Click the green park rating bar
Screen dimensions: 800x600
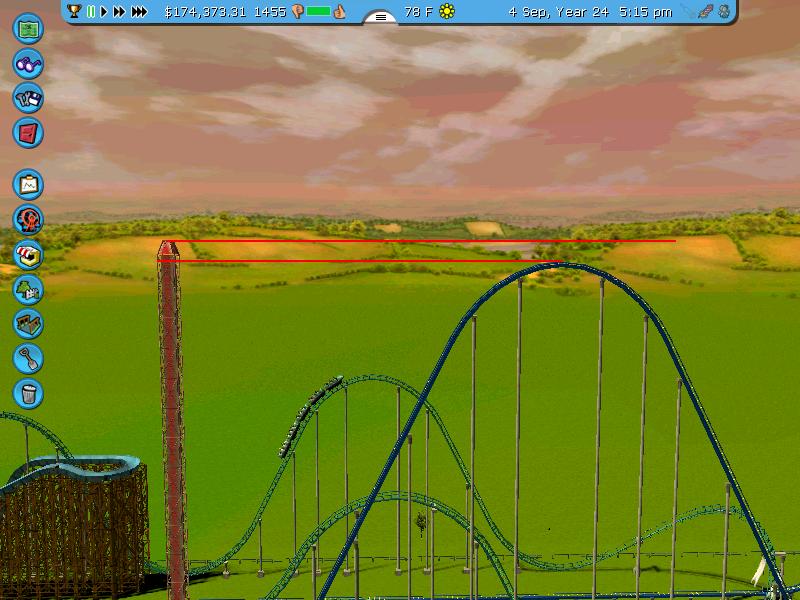coord(318,12)
